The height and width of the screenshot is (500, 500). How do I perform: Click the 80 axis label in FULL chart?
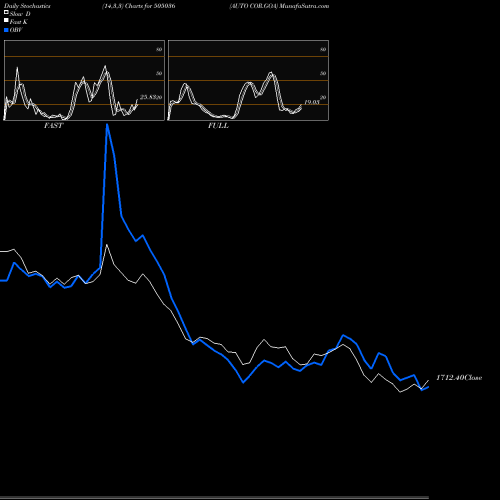point(323,49)
